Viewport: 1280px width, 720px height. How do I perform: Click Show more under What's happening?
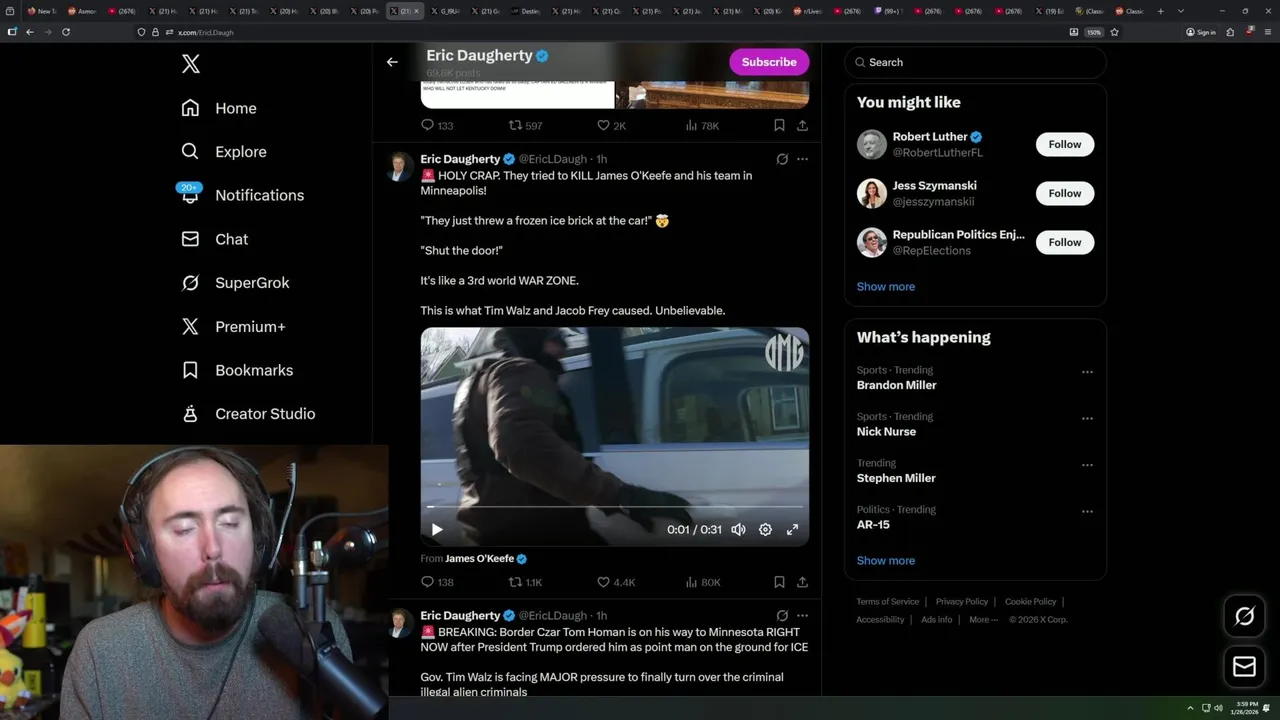point(886,560)
